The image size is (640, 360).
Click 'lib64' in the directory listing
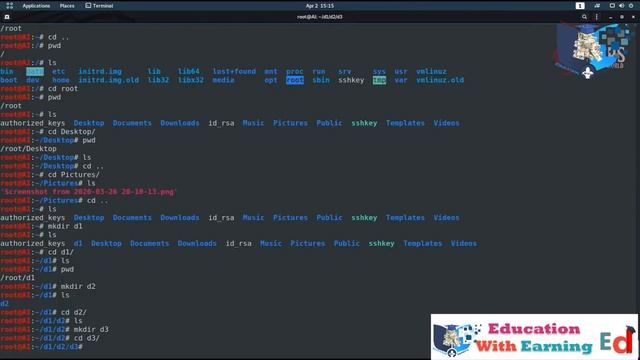point(189,71)
